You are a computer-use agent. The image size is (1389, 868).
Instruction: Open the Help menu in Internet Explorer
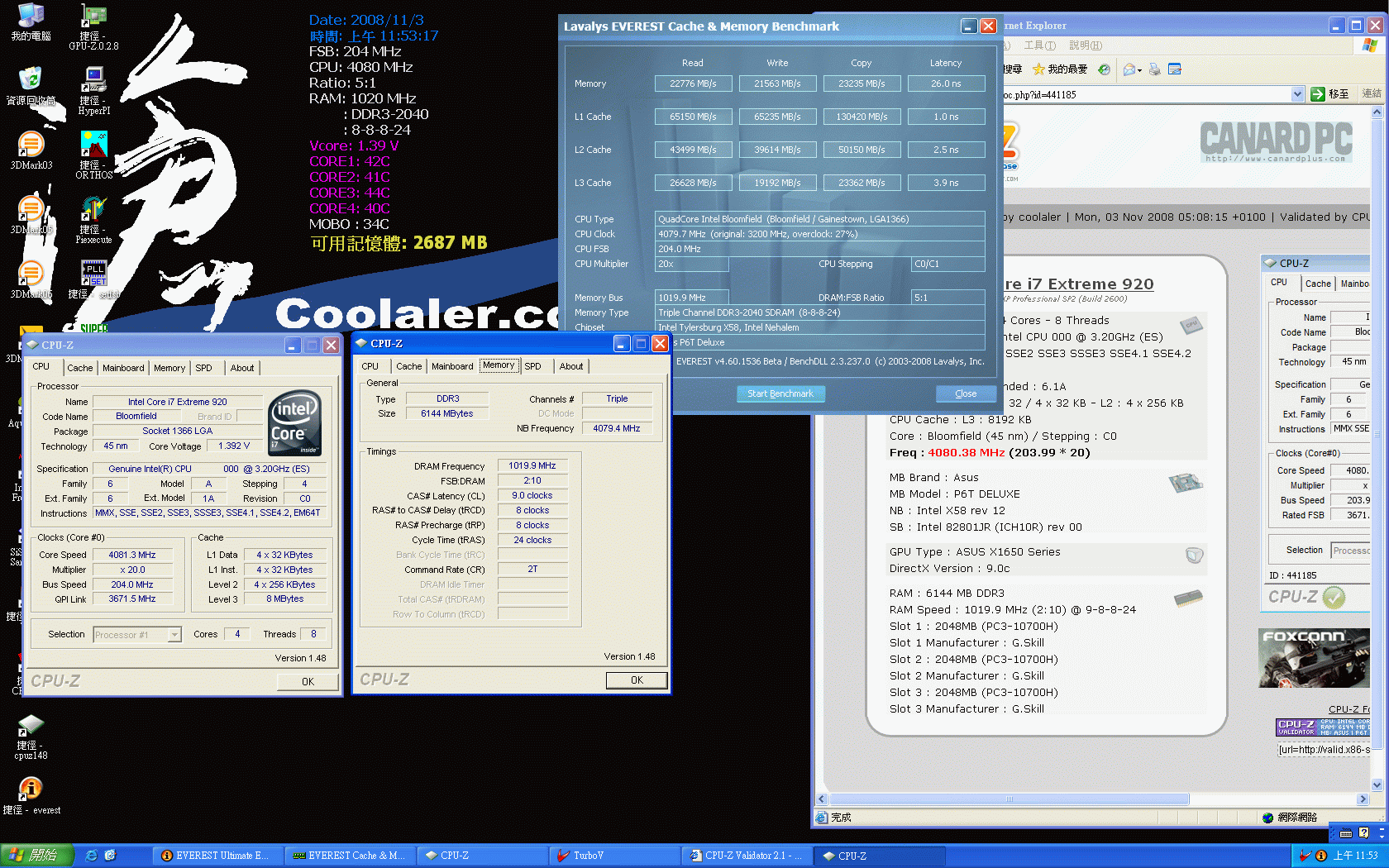(1085, 45)
